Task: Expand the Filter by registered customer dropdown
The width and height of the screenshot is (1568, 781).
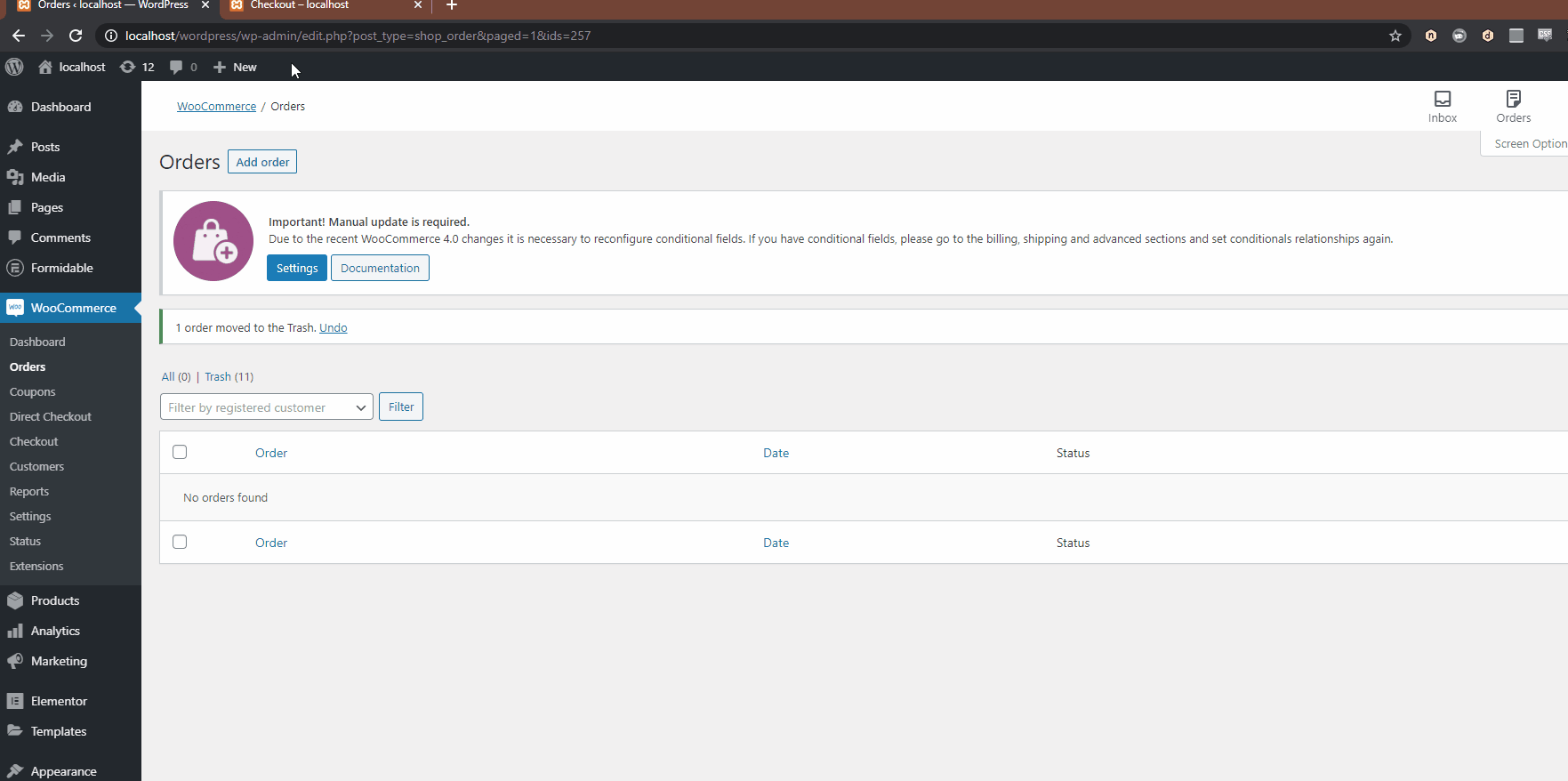Action: 266,407
